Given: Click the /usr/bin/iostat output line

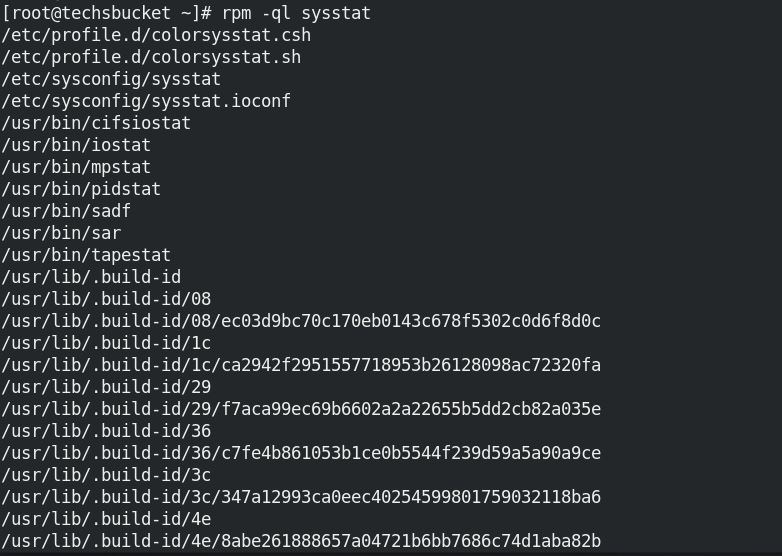Looking at the screenshot, I should [x=76, y=145].
